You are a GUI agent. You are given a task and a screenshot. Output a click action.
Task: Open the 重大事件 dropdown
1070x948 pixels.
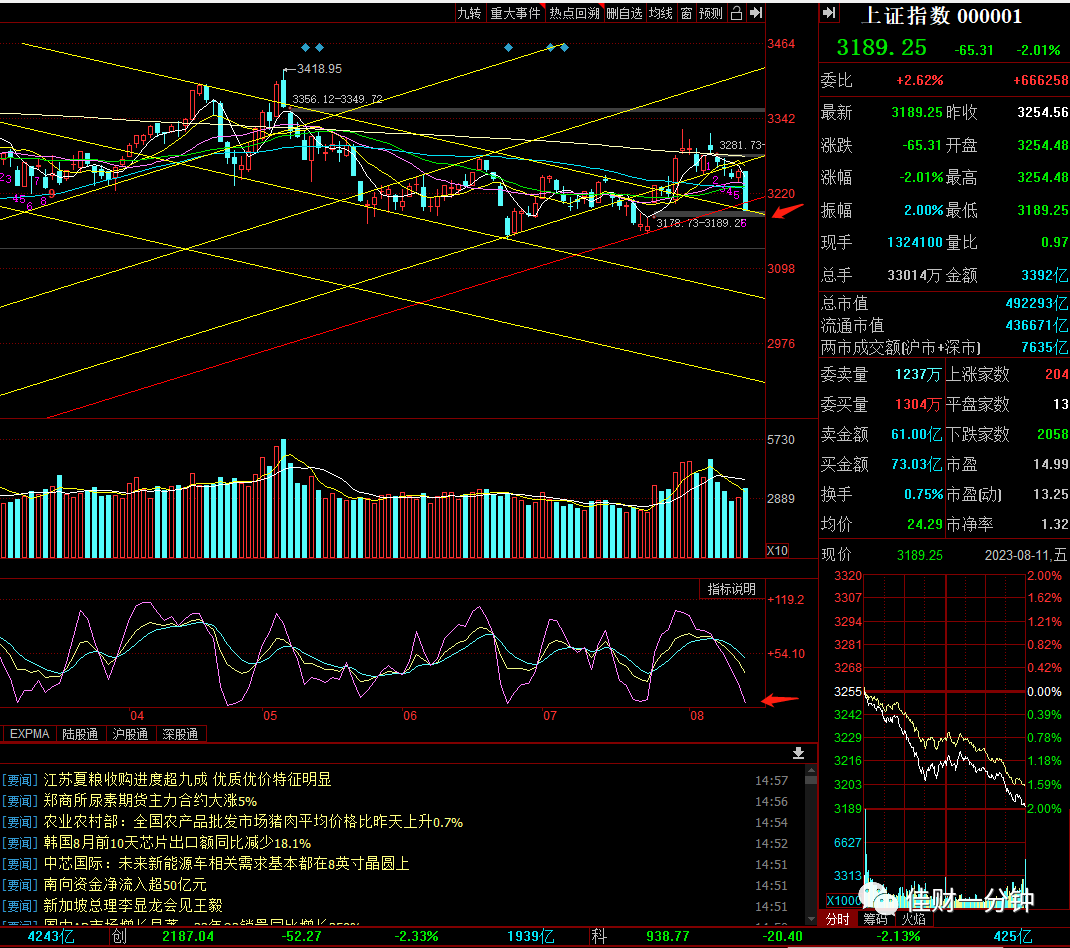pos(516,13)
